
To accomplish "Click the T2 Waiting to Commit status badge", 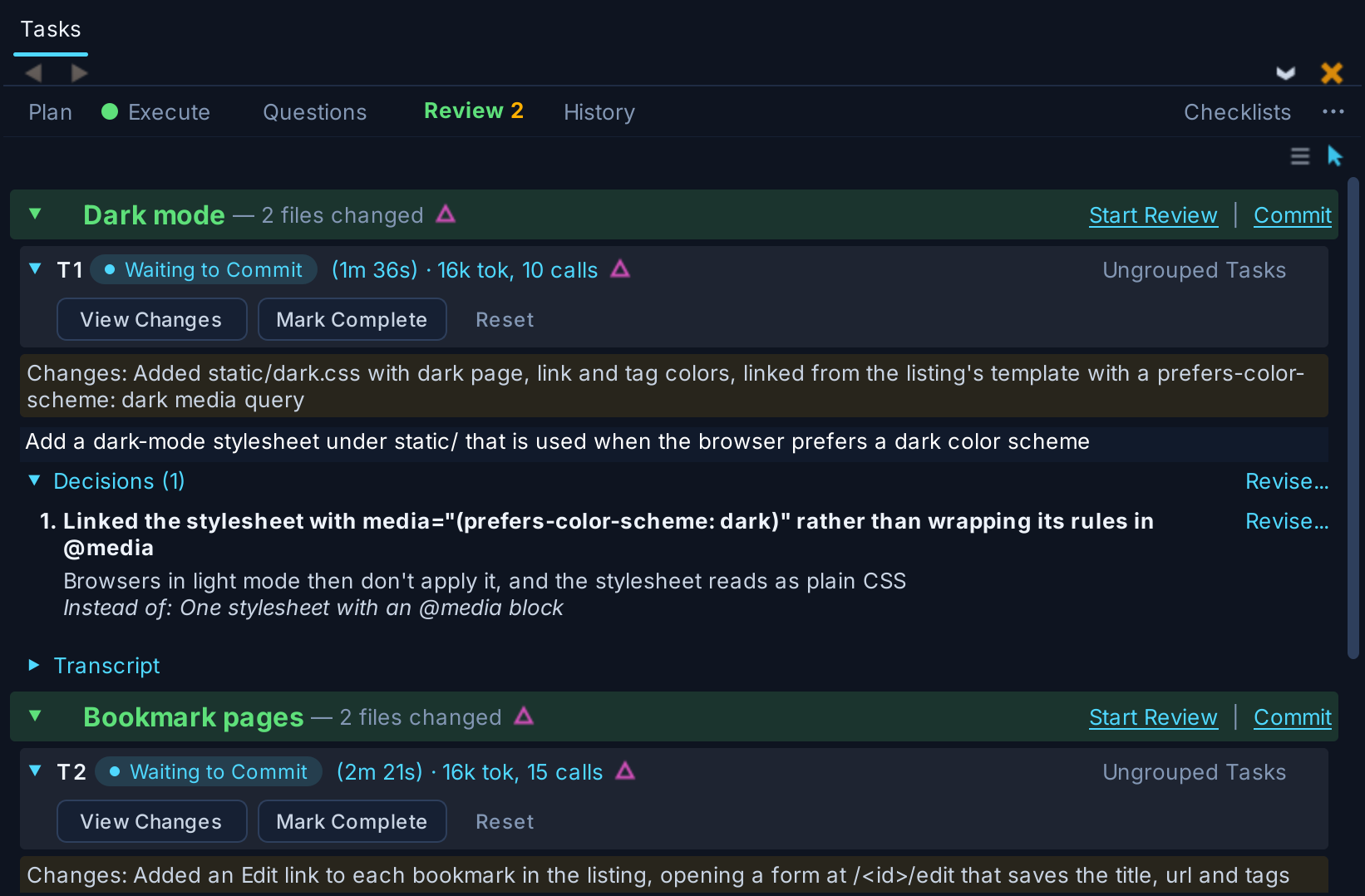I will coord(209,771).
